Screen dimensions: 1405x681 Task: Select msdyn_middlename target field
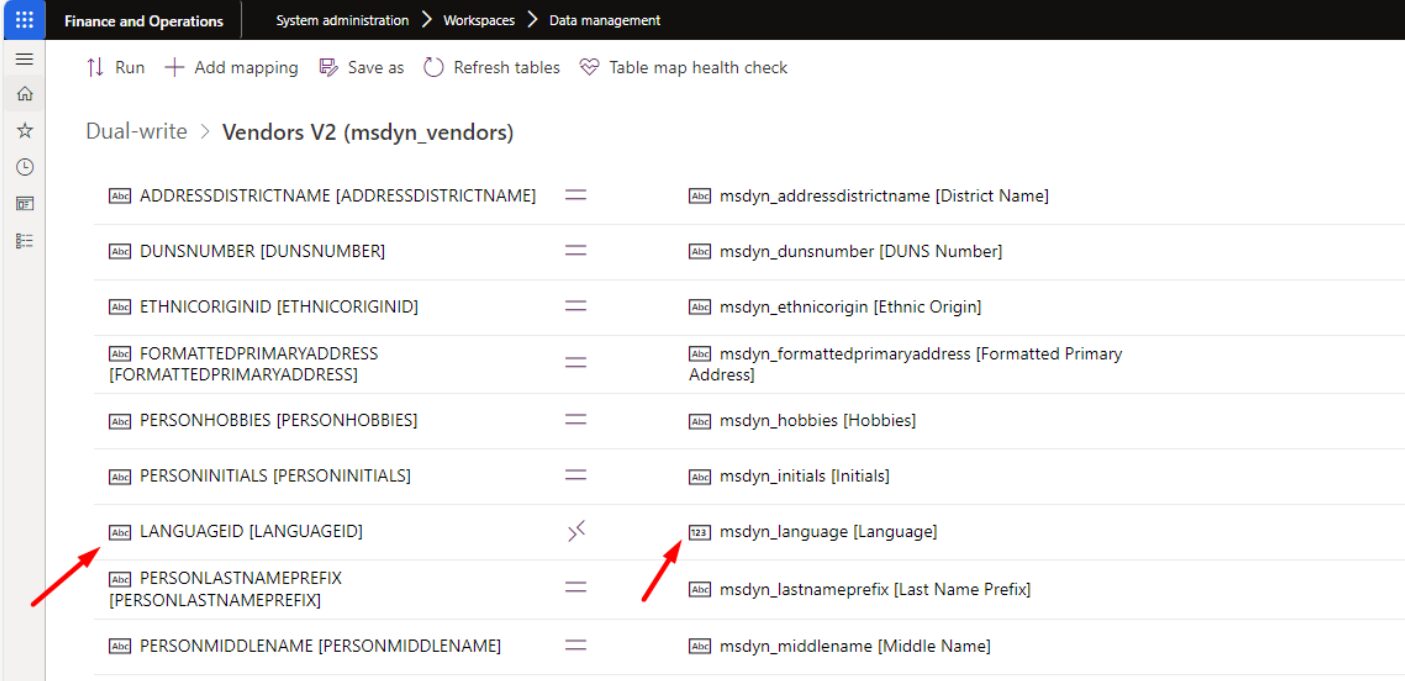click(x=855, y=646)
